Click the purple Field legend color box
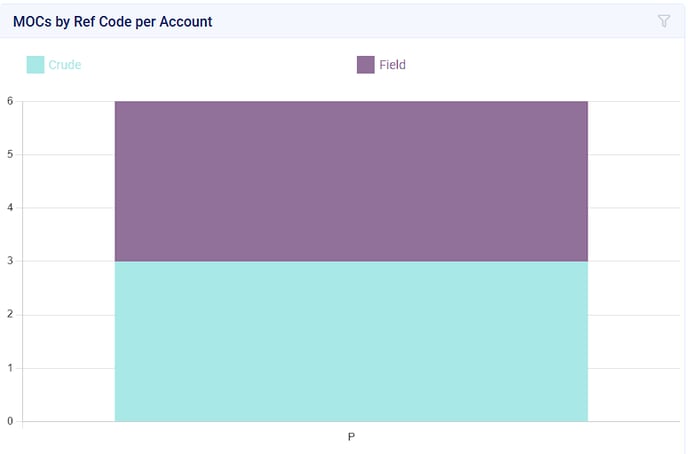The height and width of the screenshot is (454, 688). pos(365,65)
